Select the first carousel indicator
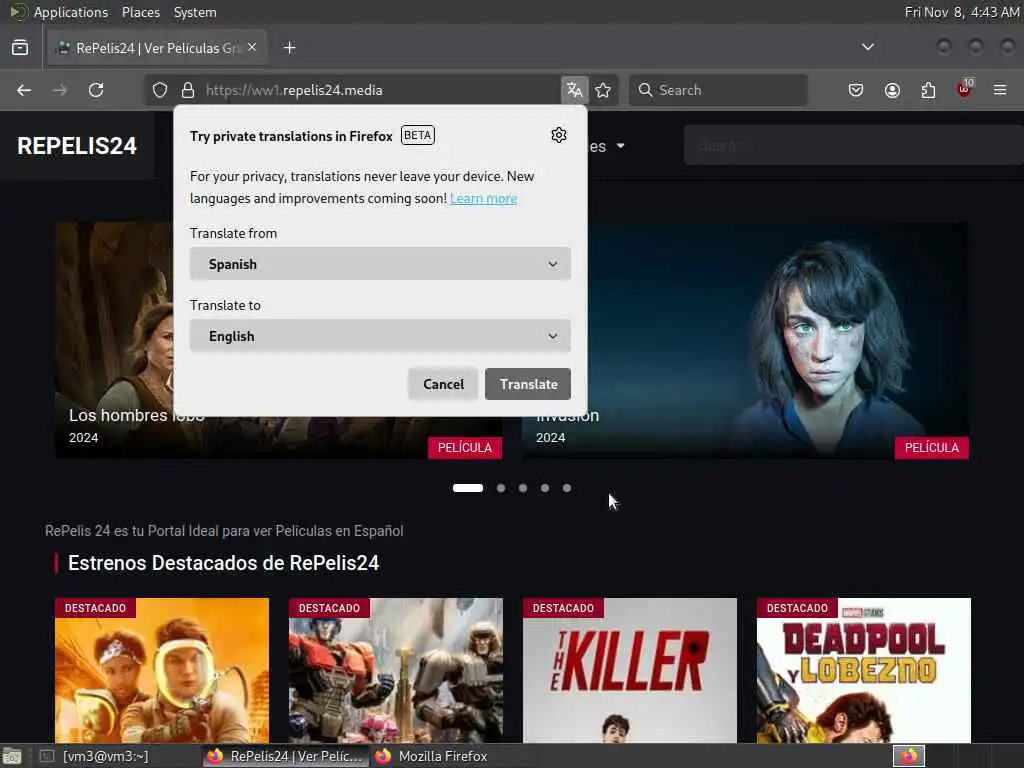The height and width of the screenshot is (768, 1024). [468, 488]
